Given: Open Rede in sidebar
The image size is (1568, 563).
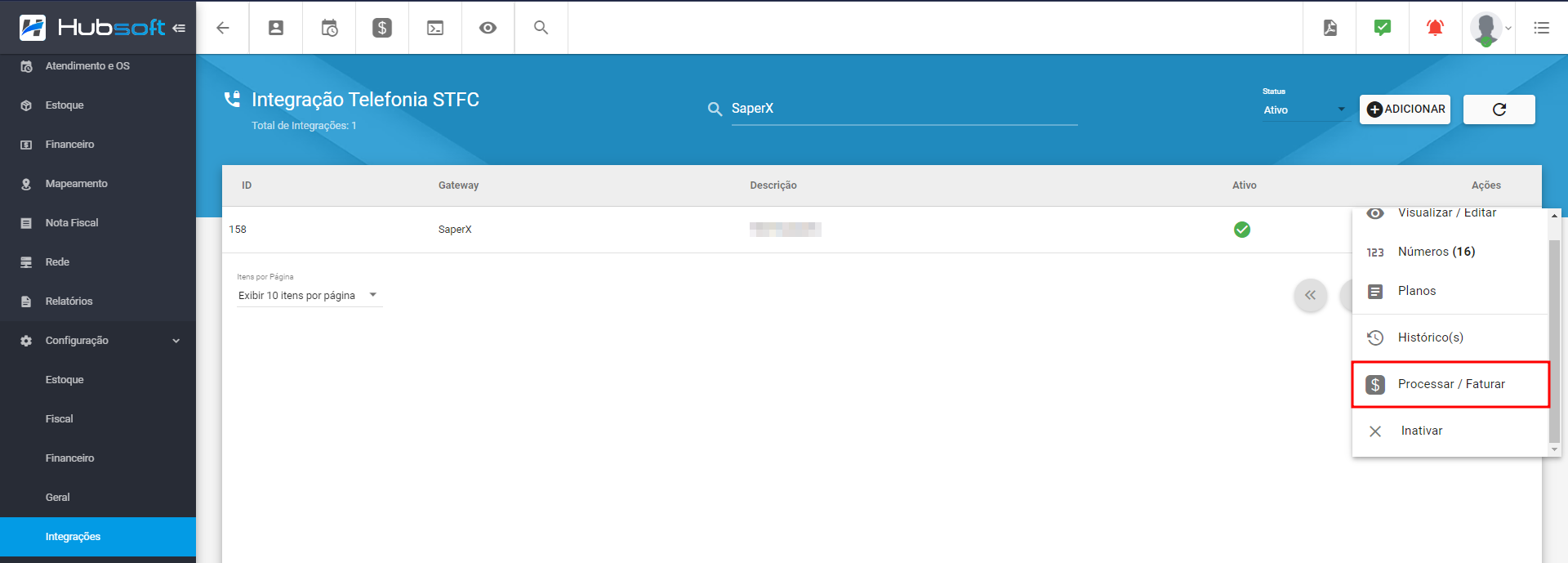Looking at the screenshot, I should tap(98, 262).
